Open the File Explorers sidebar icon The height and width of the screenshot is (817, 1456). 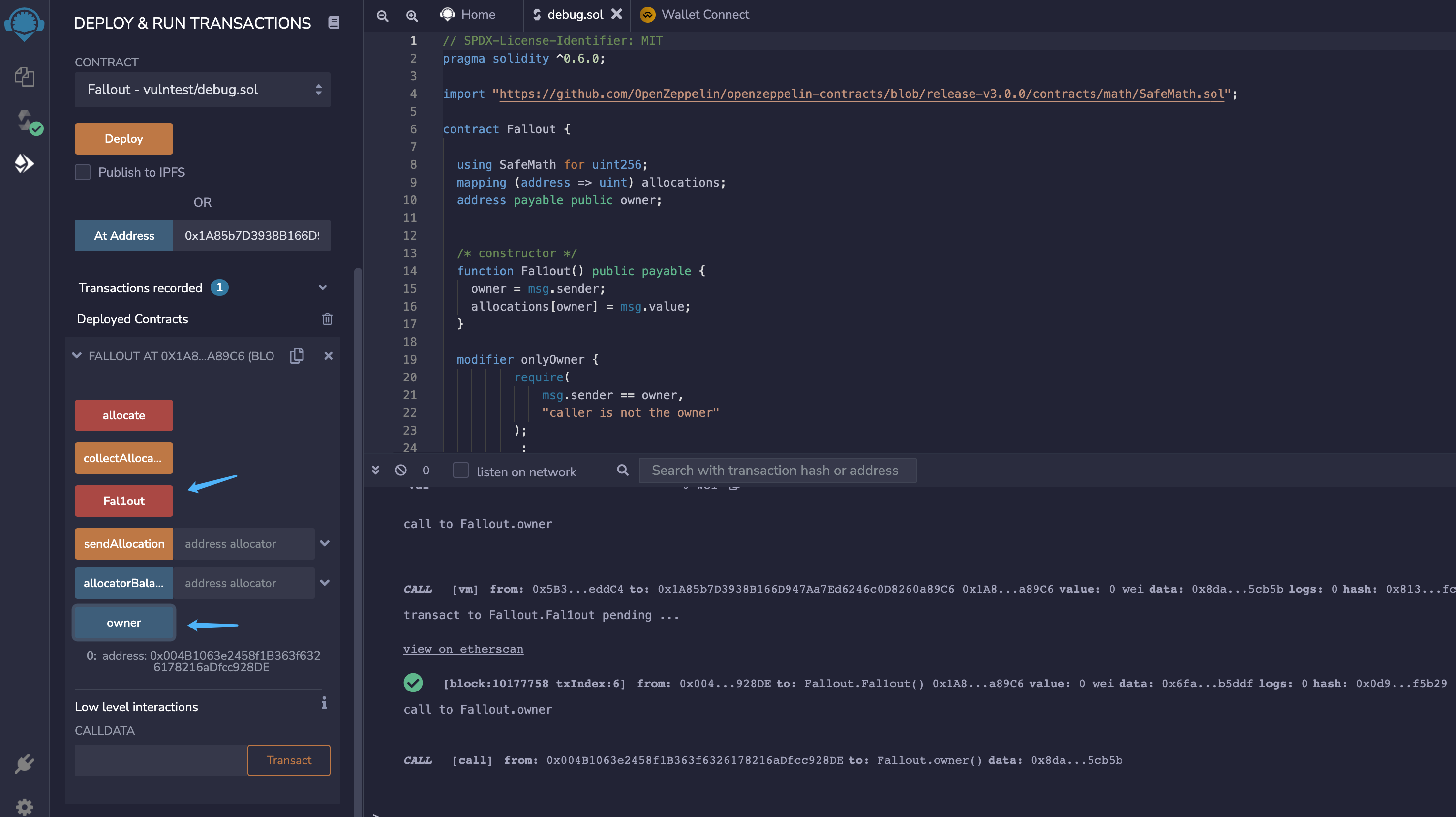[24, 77]
